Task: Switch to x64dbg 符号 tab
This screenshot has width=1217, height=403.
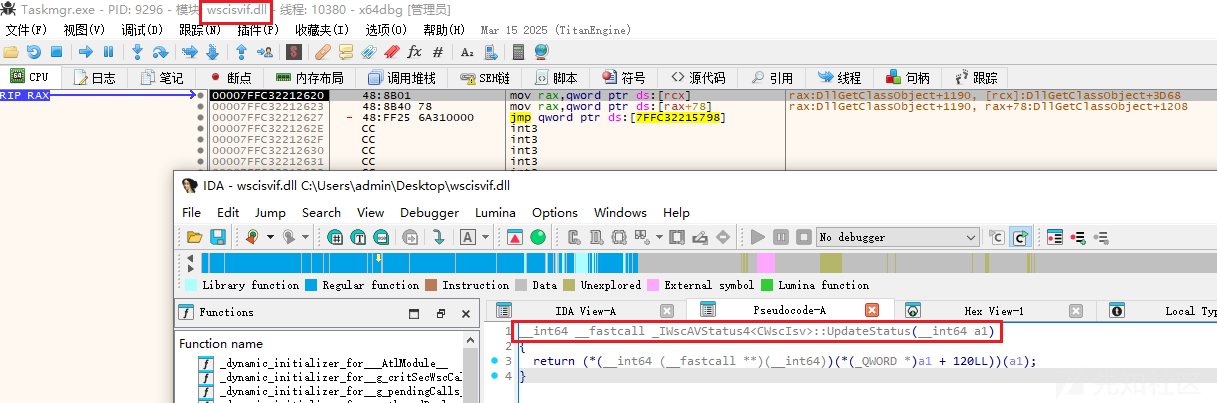Action: tap(624, 77)
